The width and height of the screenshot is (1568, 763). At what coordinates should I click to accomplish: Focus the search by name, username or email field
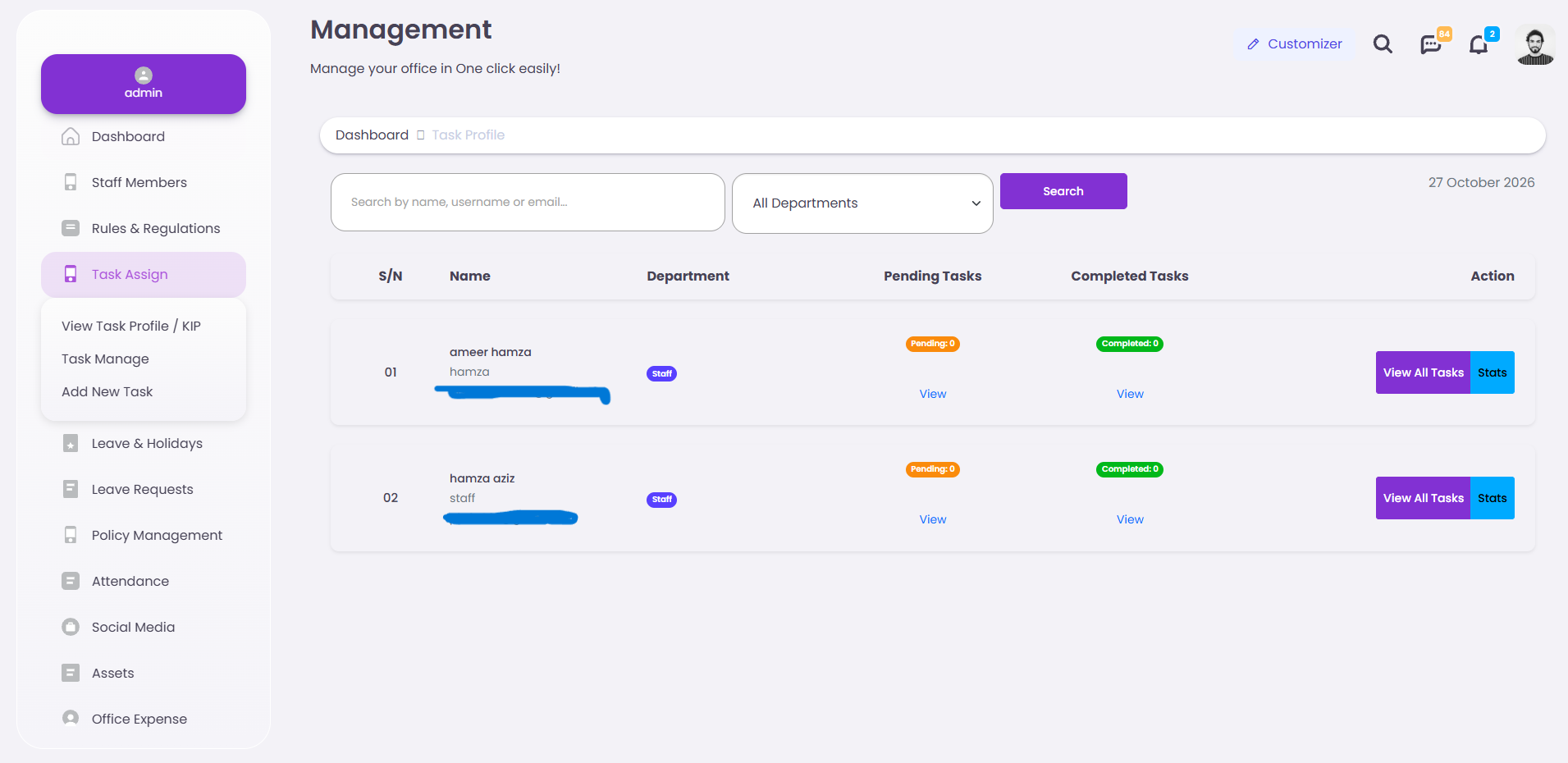click(x=528, y=202)
